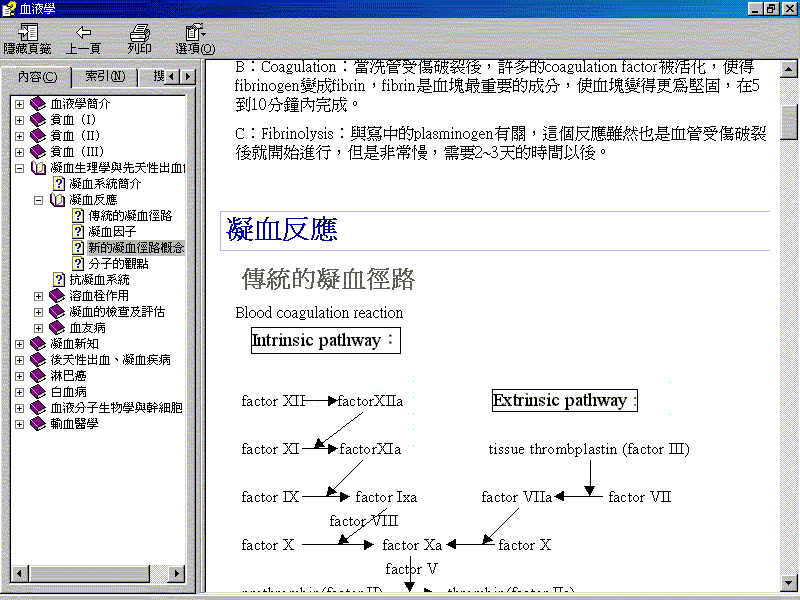This screenshot has width=800, height=600.
Task: Click the topic icon beside 凝血系統簡介
Action: pos(59,184)
